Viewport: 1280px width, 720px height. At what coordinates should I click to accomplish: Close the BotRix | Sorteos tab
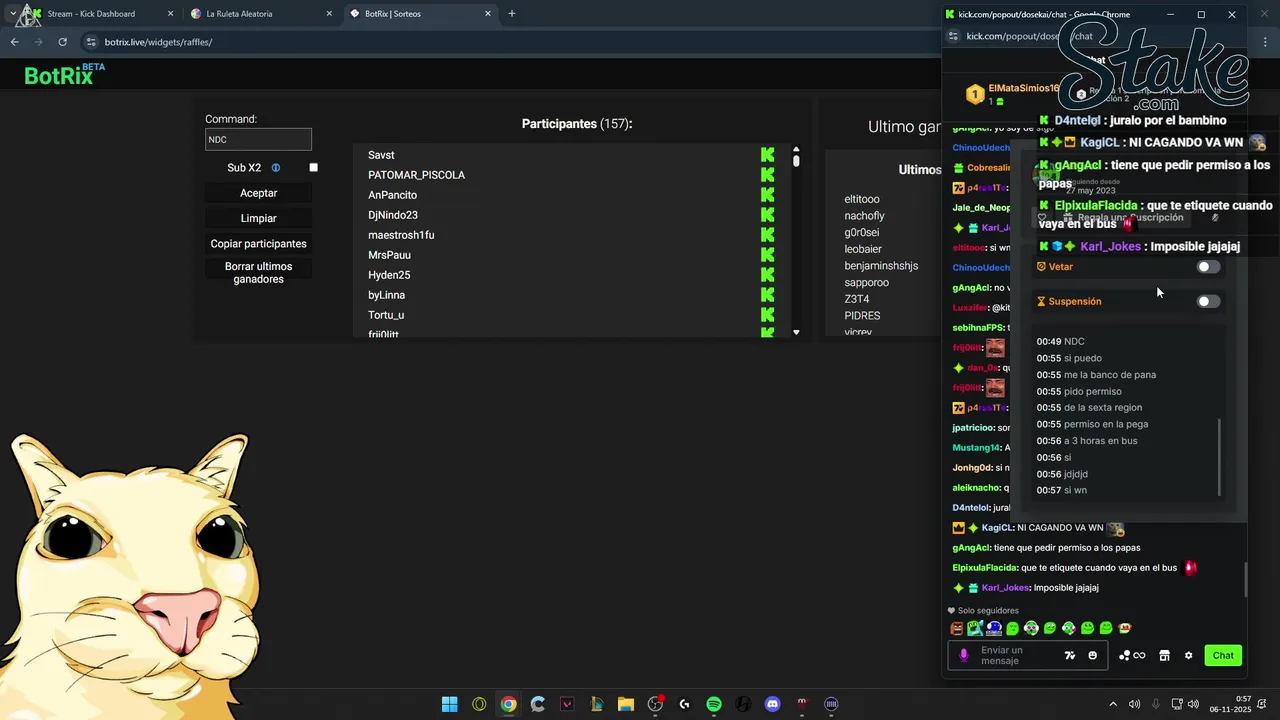click(488, 14)
